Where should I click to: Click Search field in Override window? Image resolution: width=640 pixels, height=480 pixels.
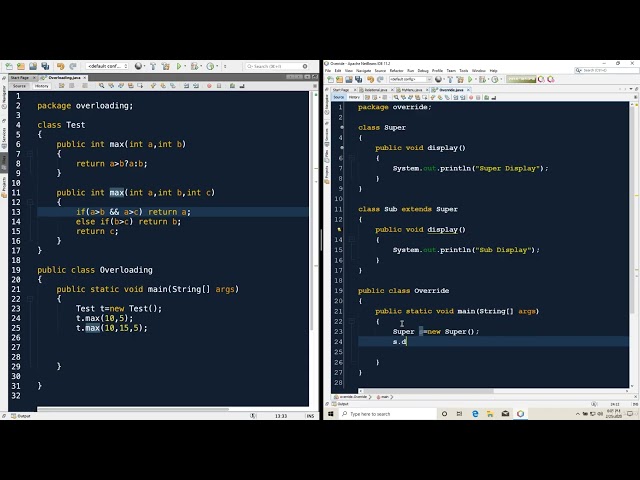pos(605,71)
